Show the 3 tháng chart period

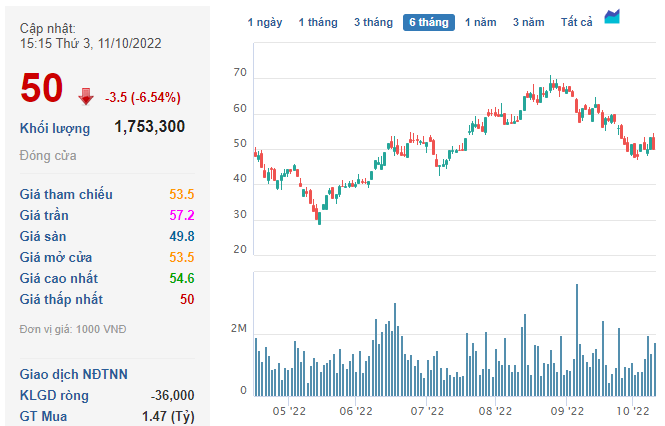click(373, 22)
